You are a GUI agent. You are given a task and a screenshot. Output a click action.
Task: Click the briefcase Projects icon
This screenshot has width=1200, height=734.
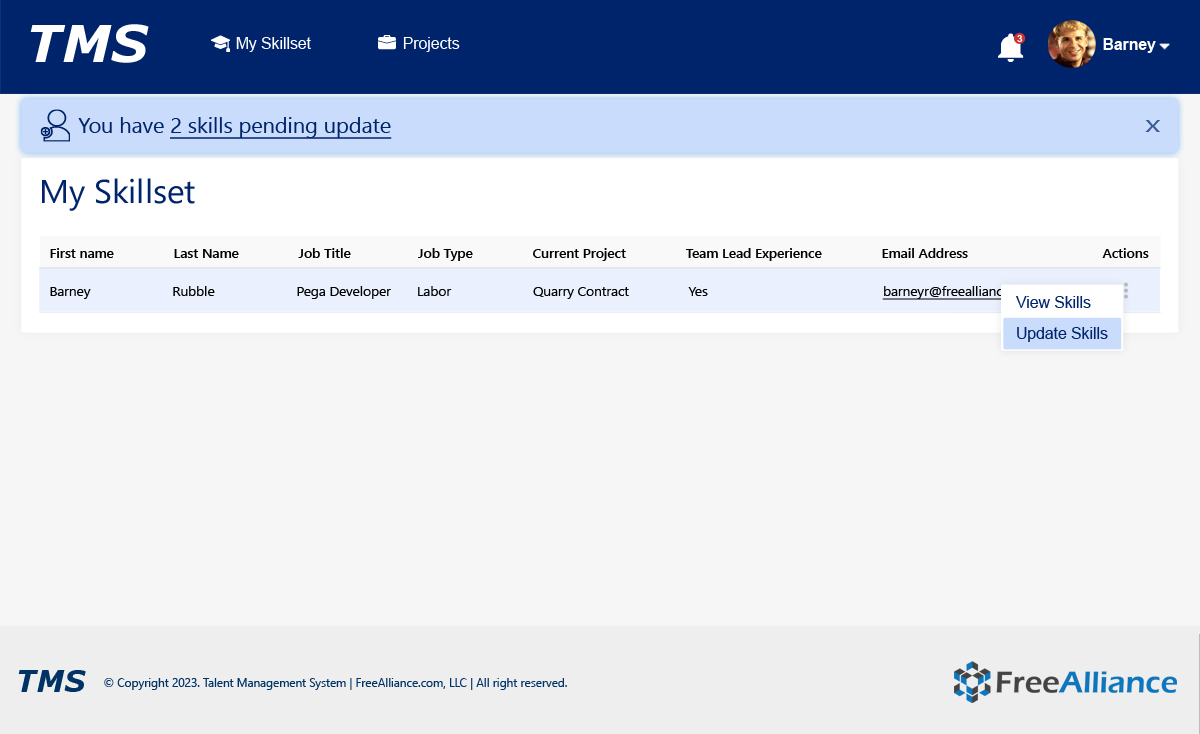[x=387, y=43]
